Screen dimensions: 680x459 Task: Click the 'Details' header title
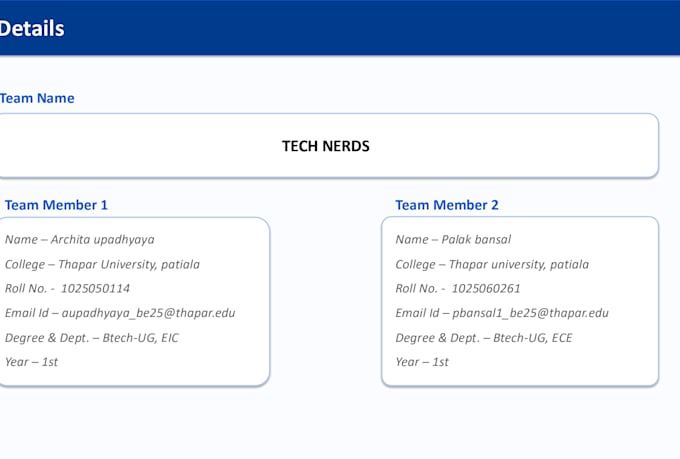tap(32, 29)
